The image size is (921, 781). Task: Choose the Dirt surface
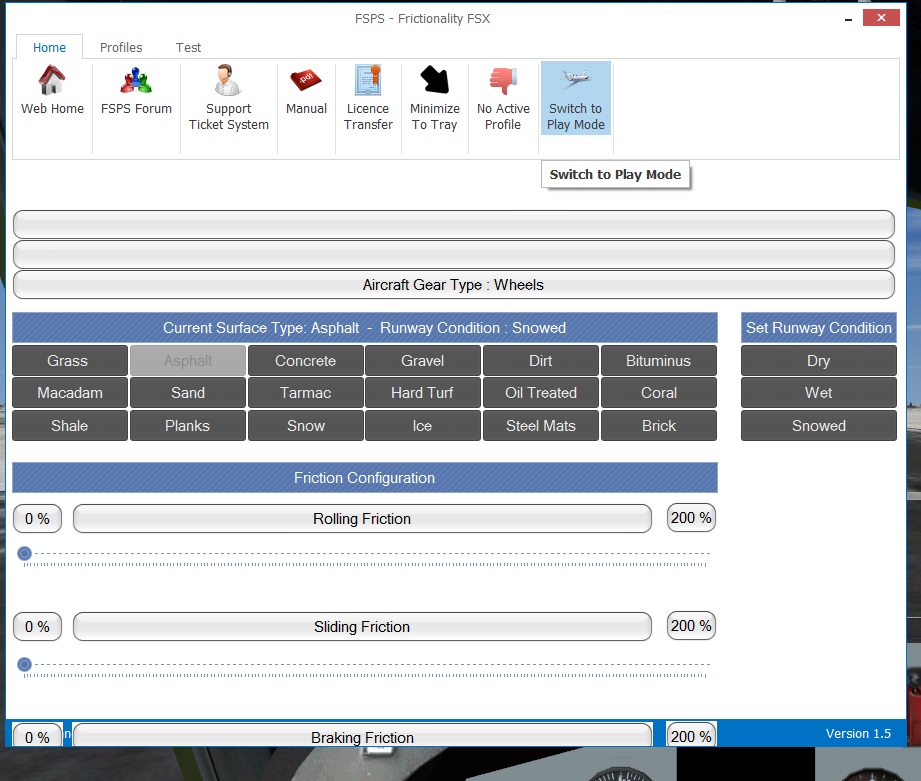click(x=541, y=361)
